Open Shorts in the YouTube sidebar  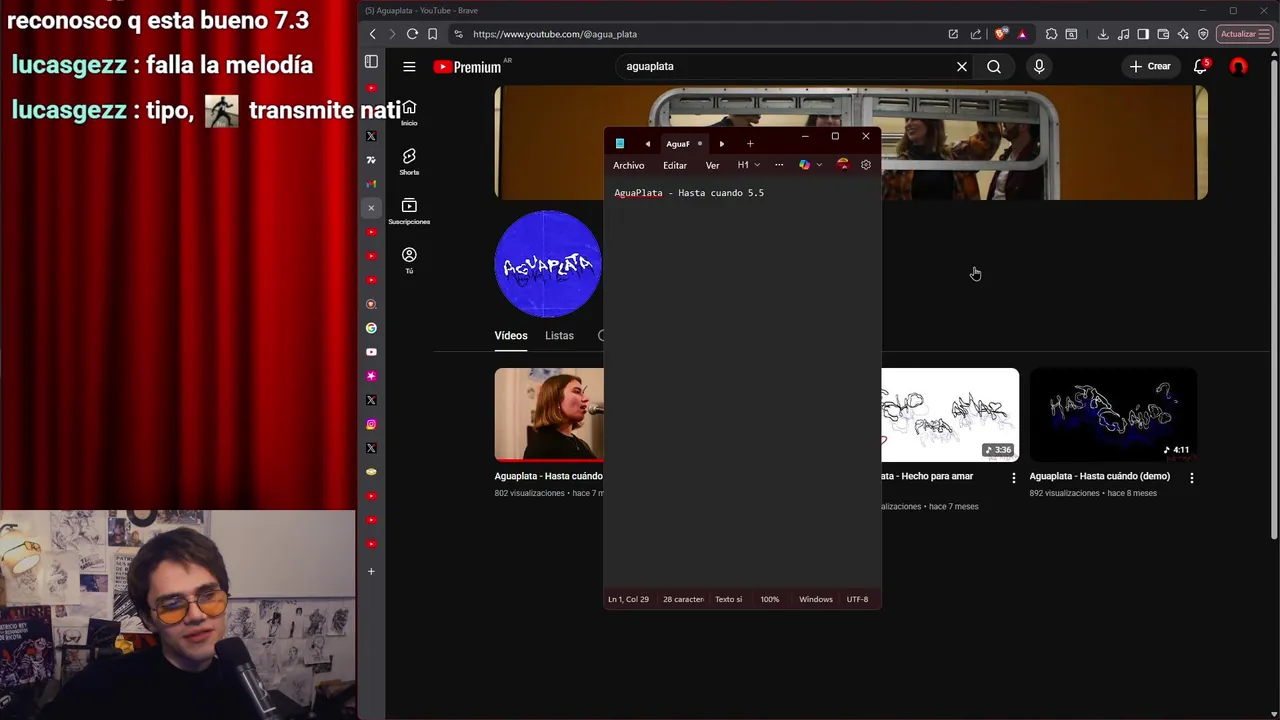point(409,161)
